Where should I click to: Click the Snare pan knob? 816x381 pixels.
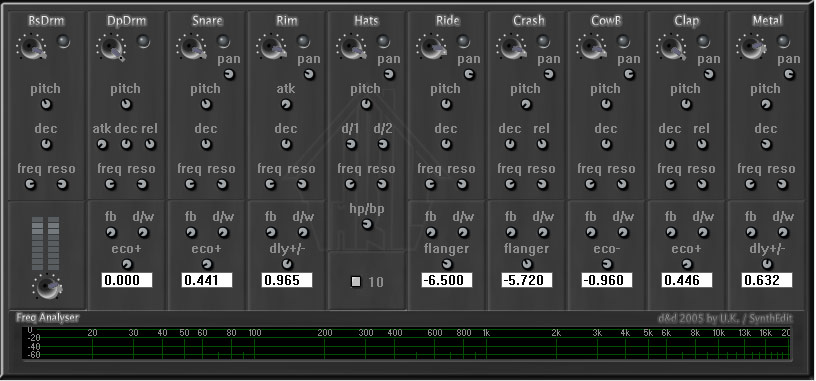click(x=230, y=75)
